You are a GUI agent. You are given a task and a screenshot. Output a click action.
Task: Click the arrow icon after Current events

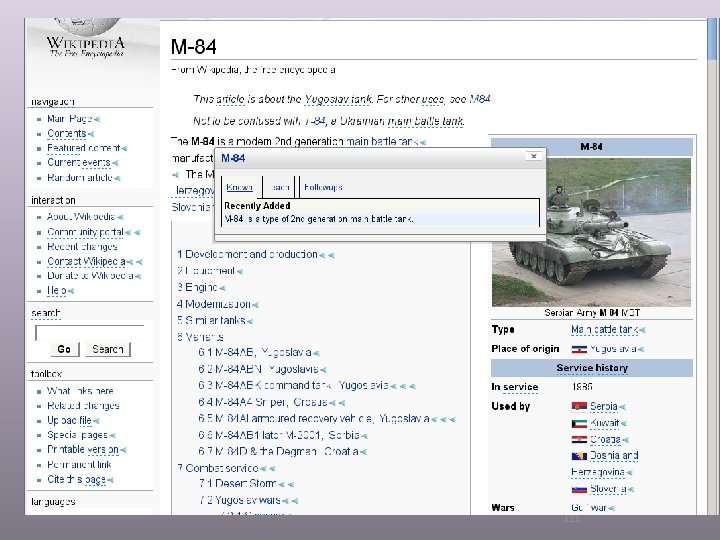pyautogui.click(x=115, y=163)
